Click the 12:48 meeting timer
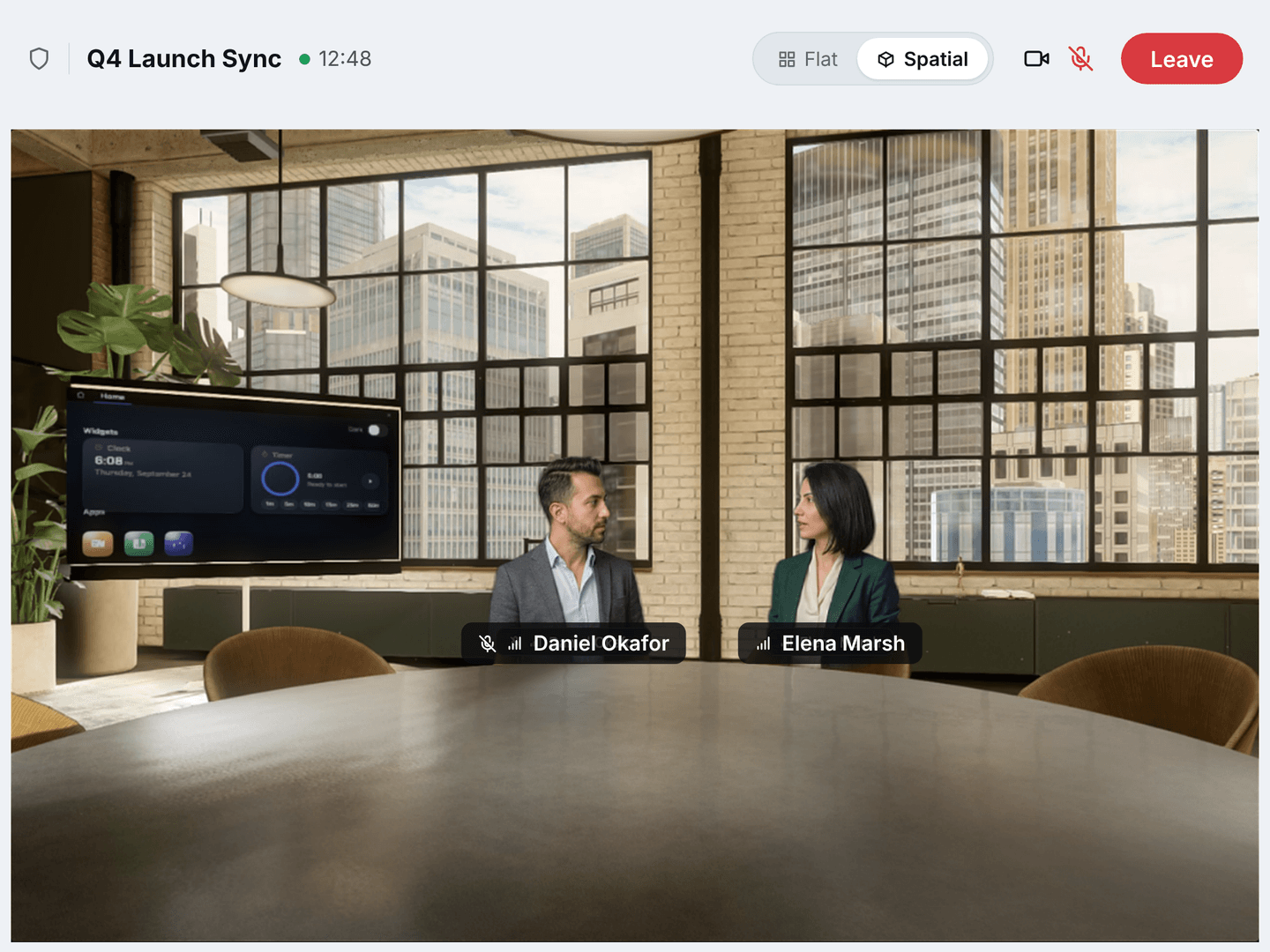Viewport: 1270px width, 952px height. click(x=345, y=59)
